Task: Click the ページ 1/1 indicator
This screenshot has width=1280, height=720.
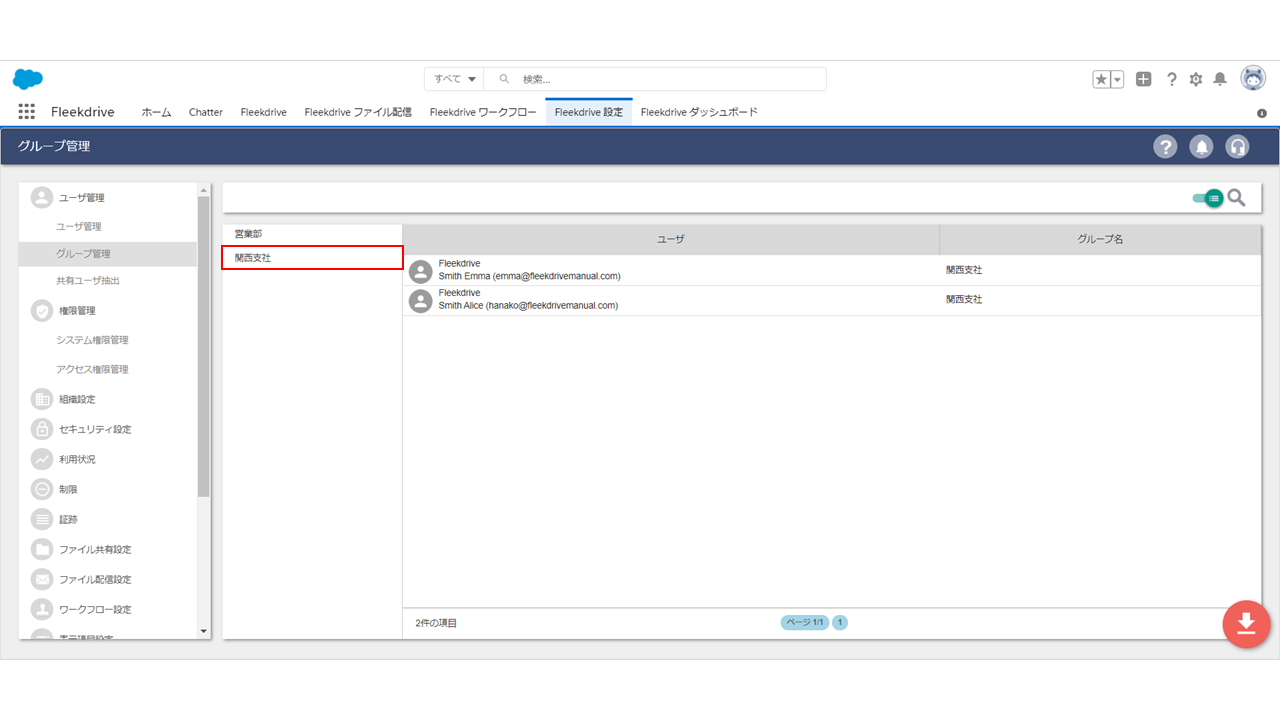Action: [804, 622]
